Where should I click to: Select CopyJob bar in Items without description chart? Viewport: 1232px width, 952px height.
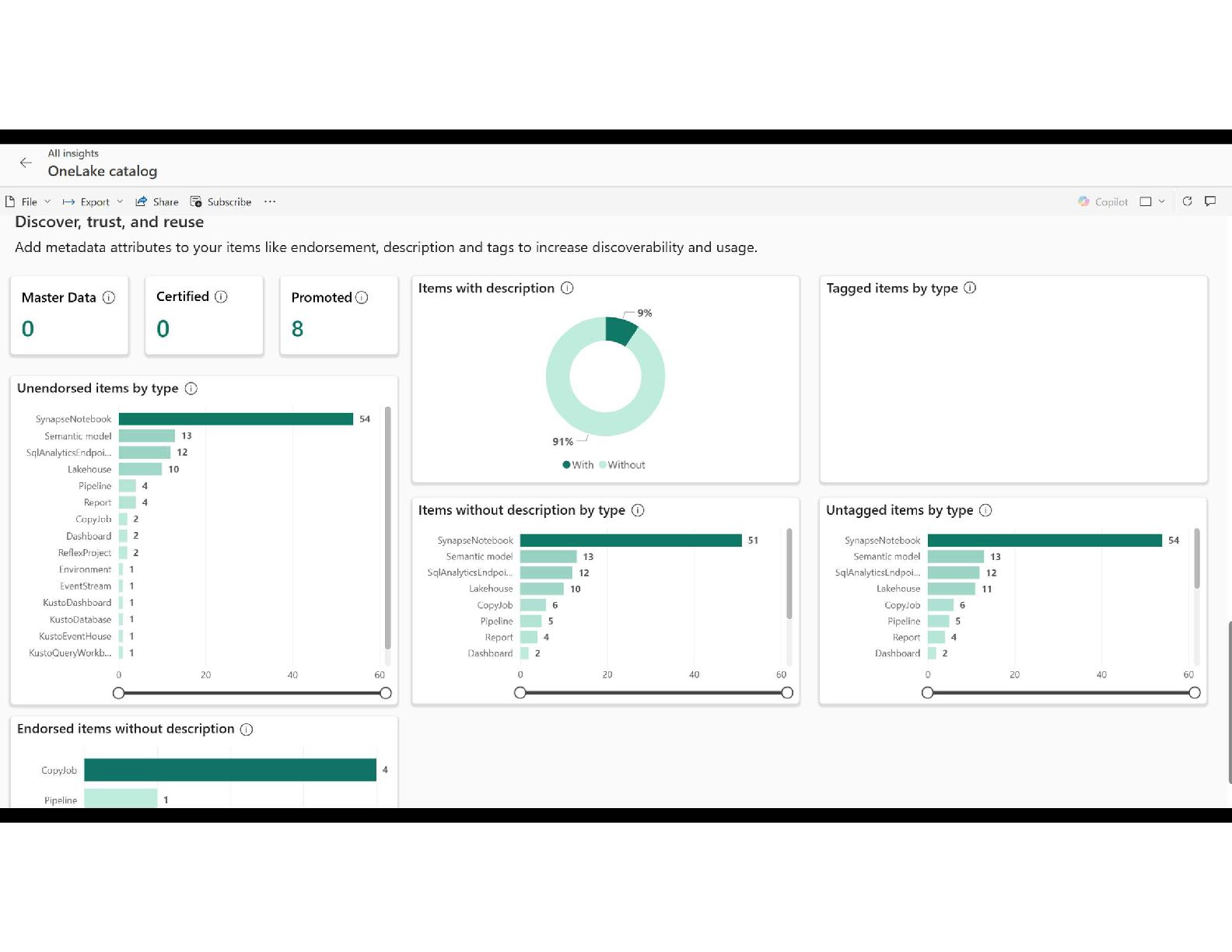coord(533,605)
